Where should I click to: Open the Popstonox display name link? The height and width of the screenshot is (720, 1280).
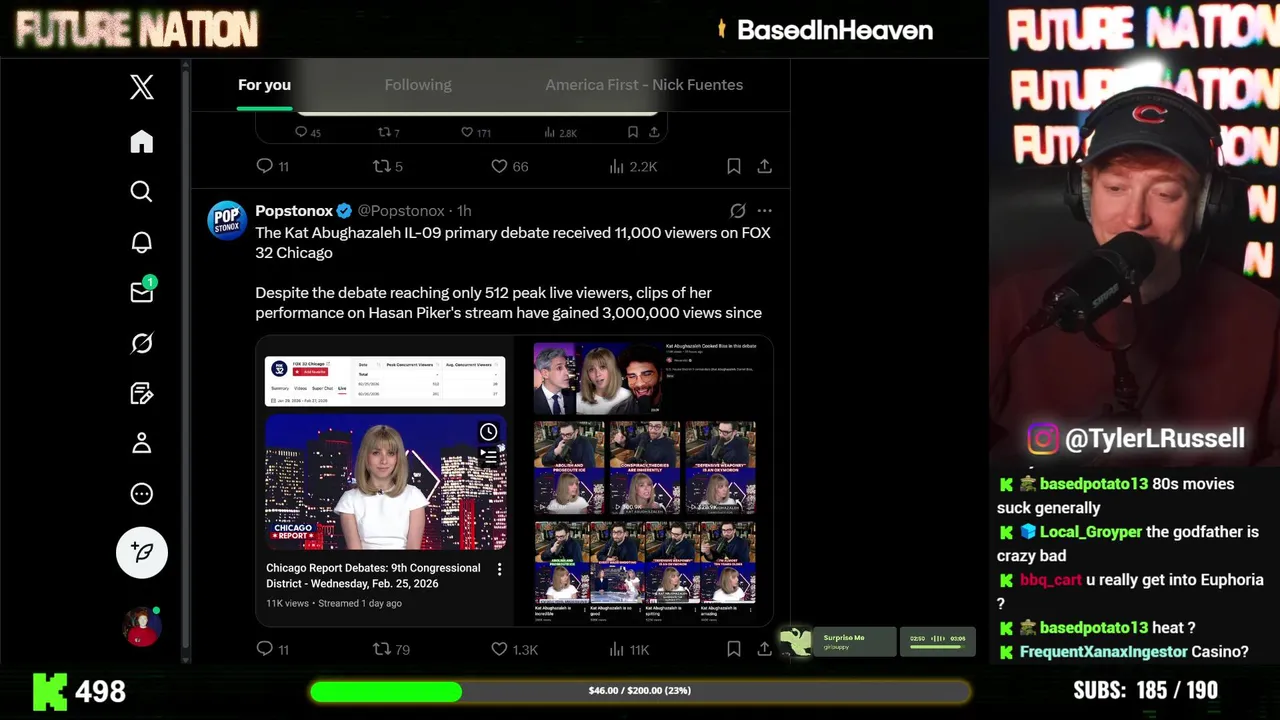click(x=294, y=211)
